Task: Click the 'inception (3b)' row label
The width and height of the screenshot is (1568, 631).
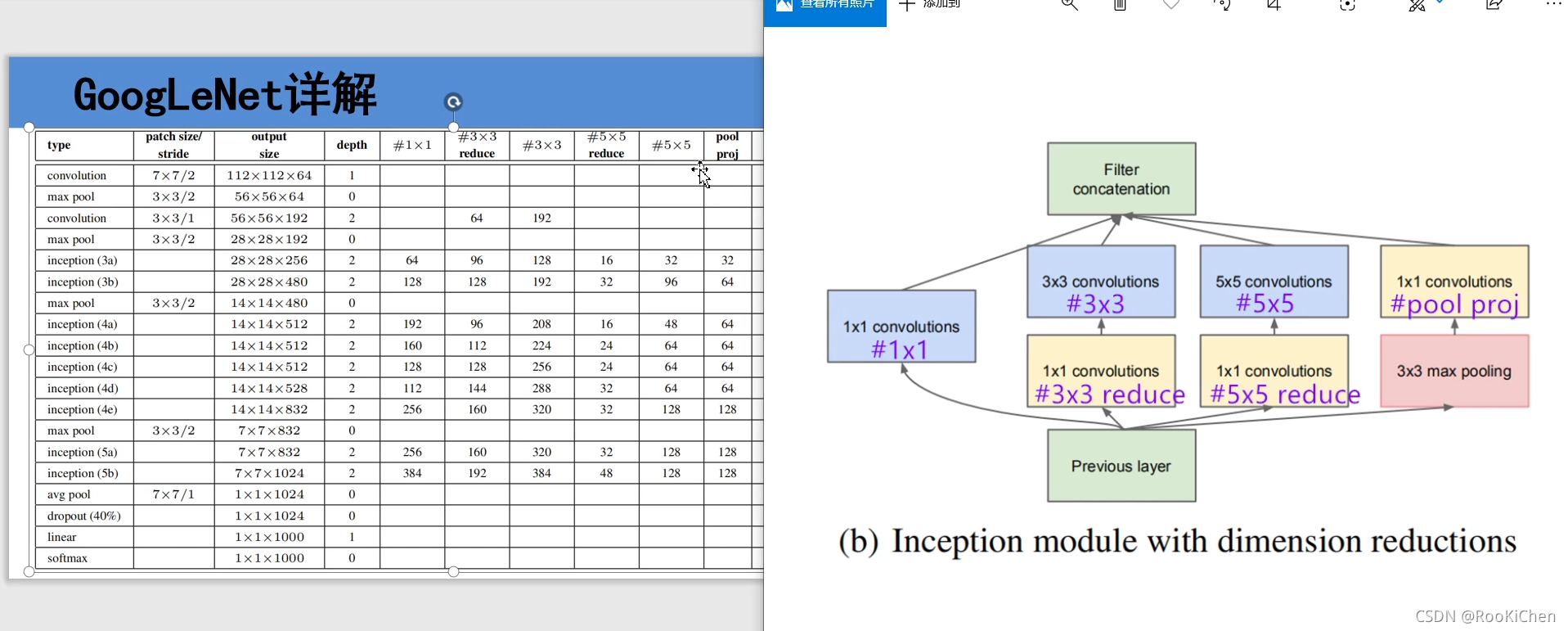Action: pos(83,282)
